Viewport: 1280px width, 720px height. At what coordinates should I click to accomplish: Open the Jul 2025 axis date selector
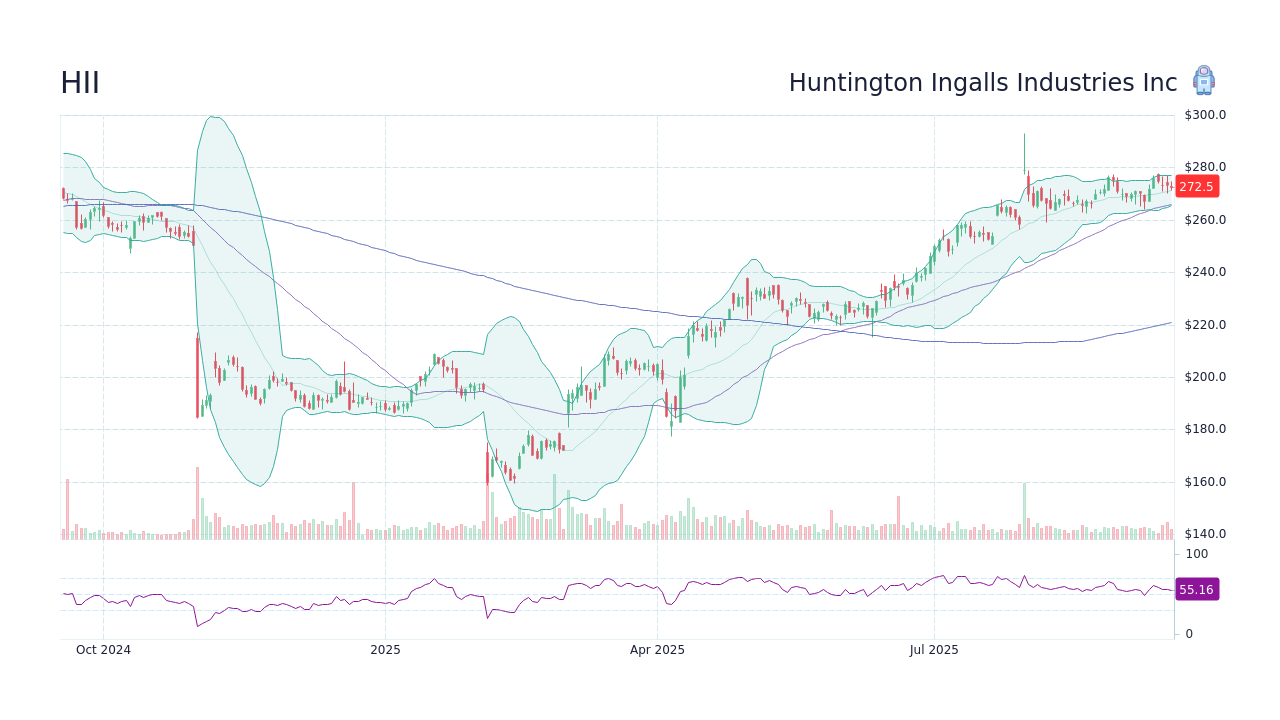[935, 650]
